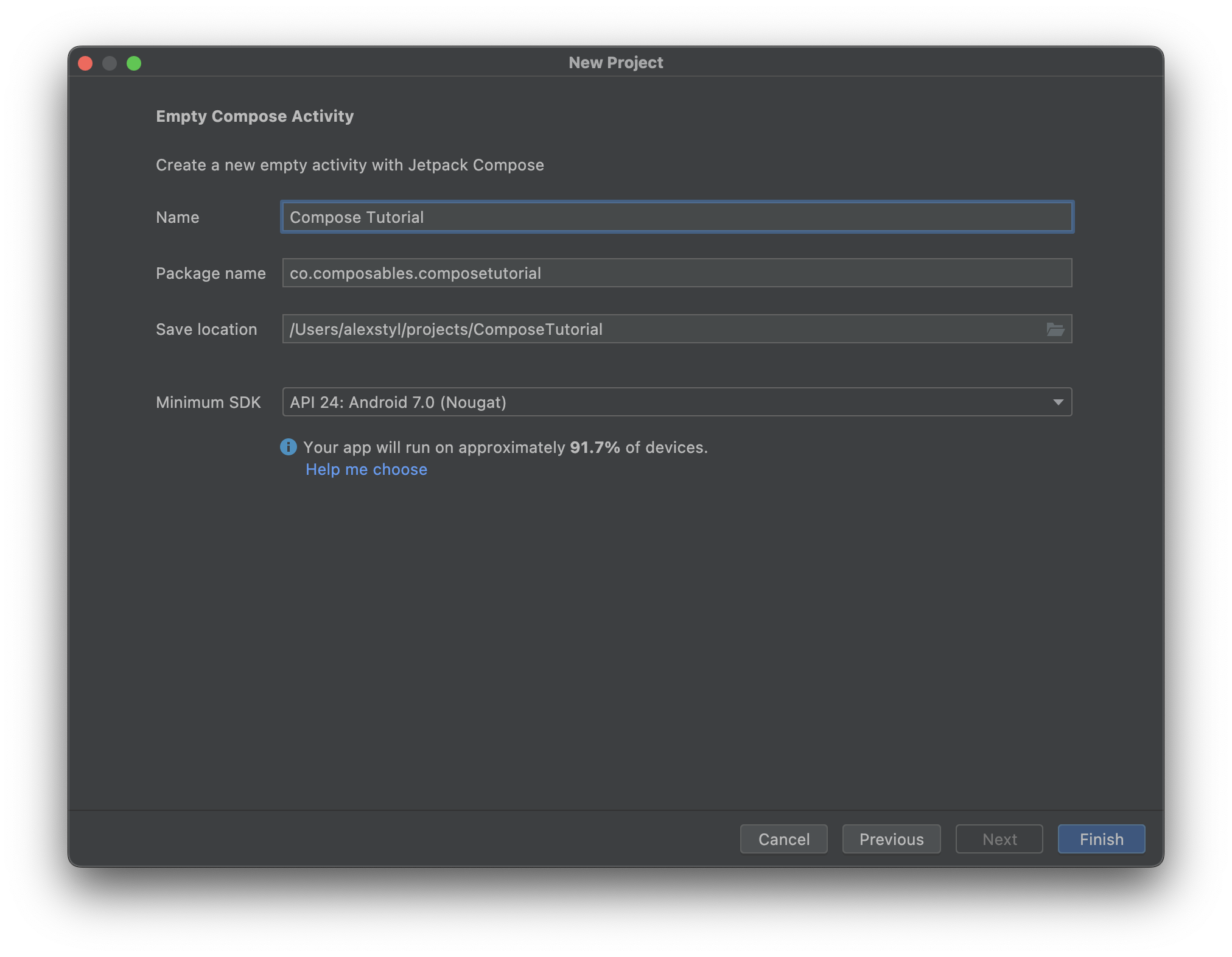
Task: Click the Package name field
Action: tap(676, 273)
